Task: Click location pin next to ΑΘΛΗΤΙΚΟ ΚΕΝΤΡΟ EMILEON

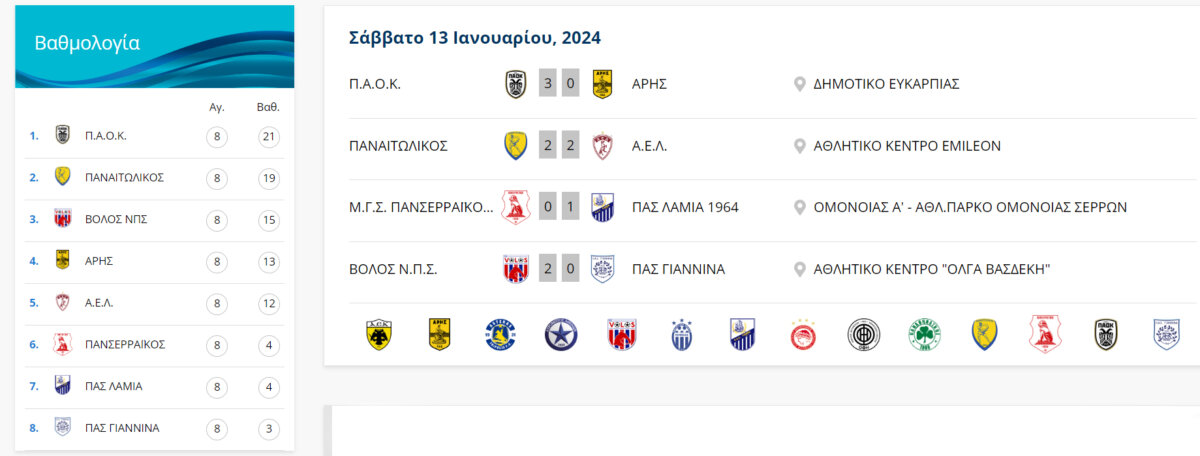Action: (800, 146)
